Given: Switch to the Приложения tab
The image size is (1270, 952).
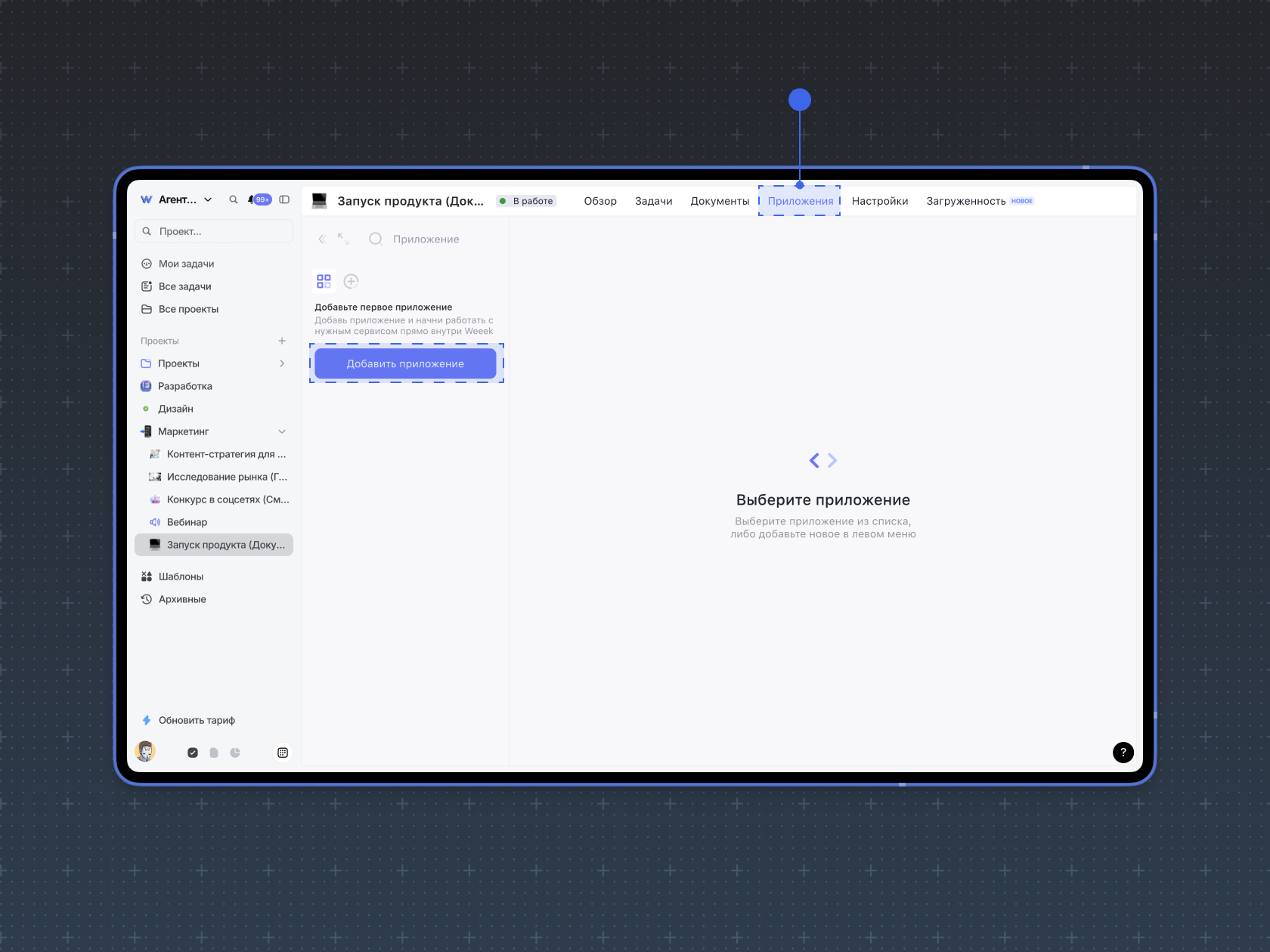Looking at the screenshot, I should (x=801, y=201).
